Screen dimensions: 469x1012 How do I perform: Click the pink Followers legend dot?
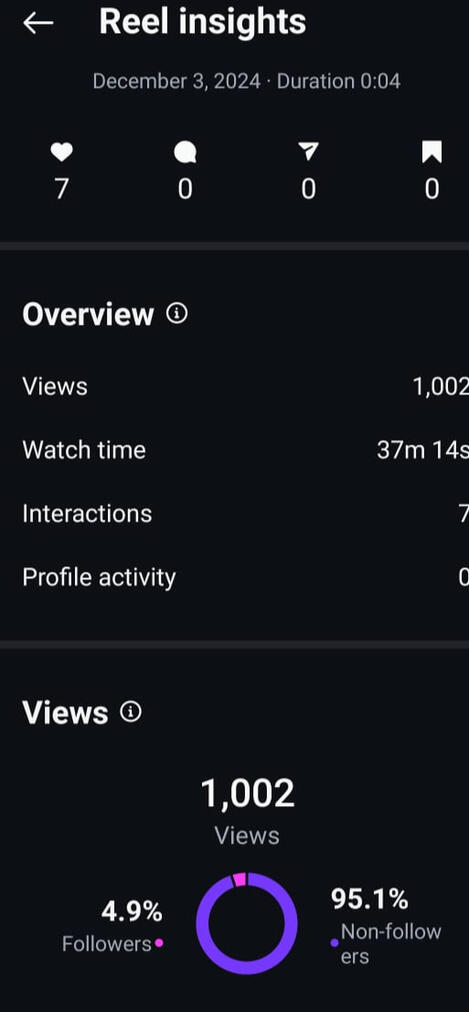pos(159,944)
